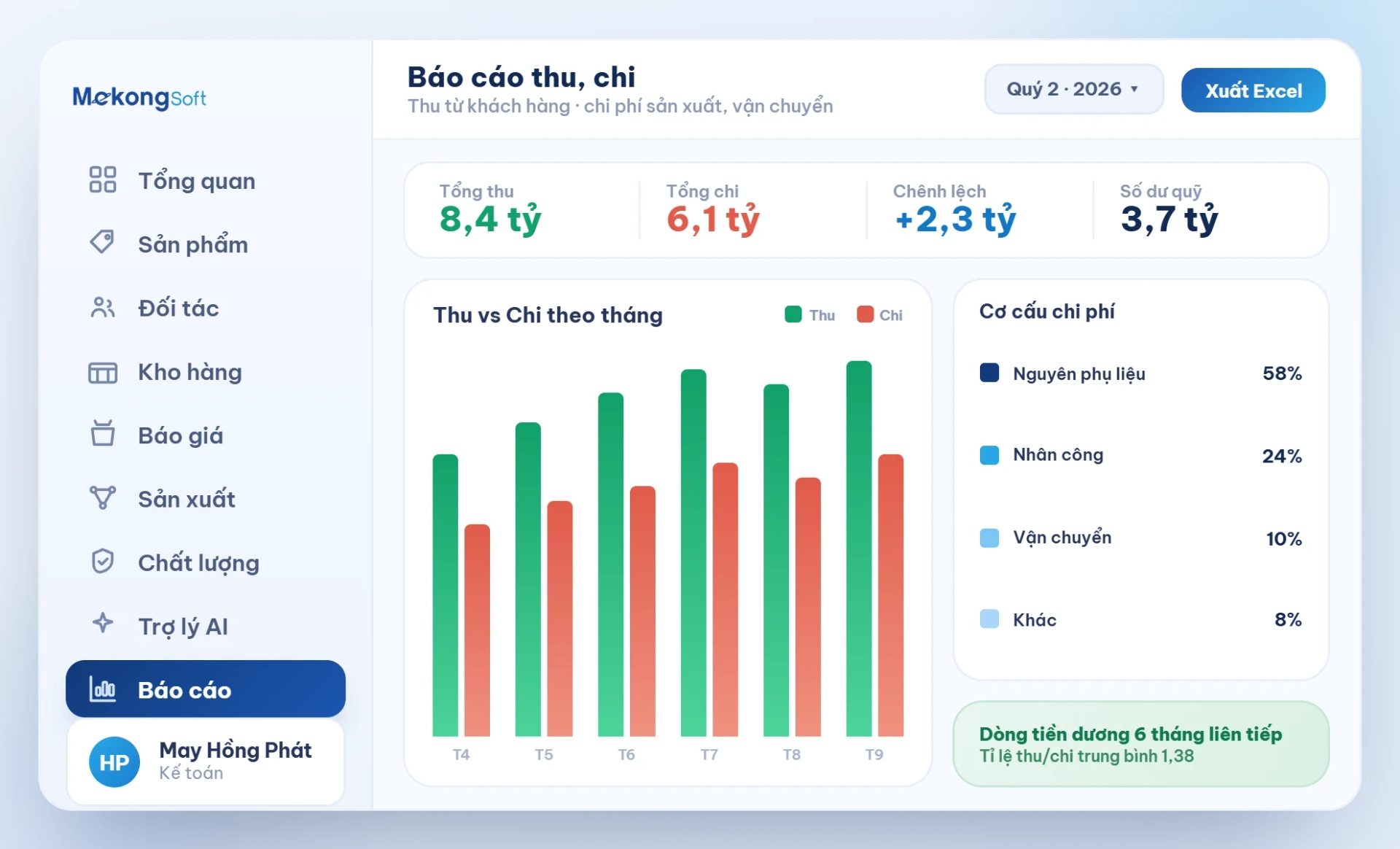Click the Sản phẩm tag icon
This screenshot has width=1400, height=849.
[102, 242]
